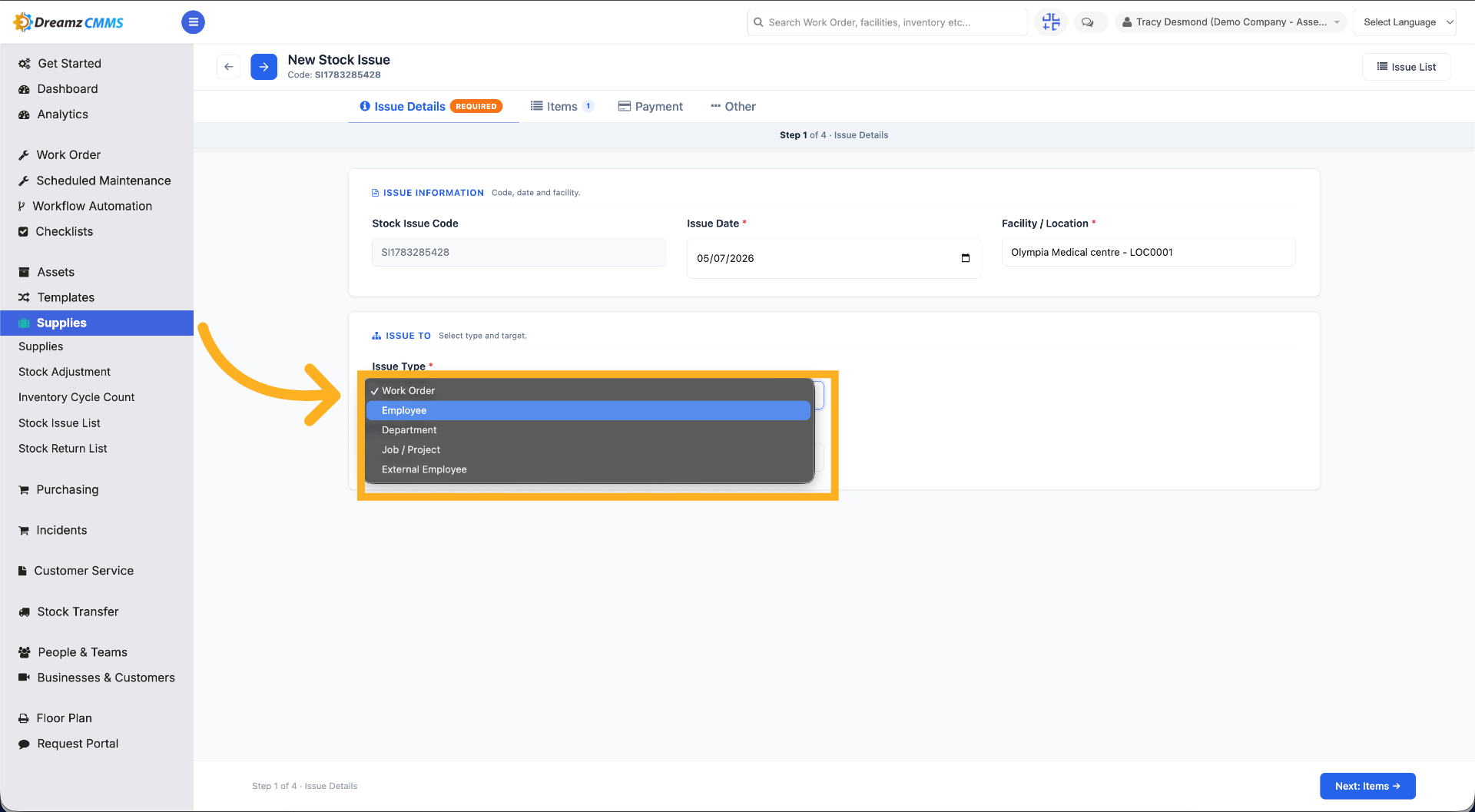1475x812 pixels.
Task: Click the Purchasing cart icon
Action: click(x=24, y=490)
